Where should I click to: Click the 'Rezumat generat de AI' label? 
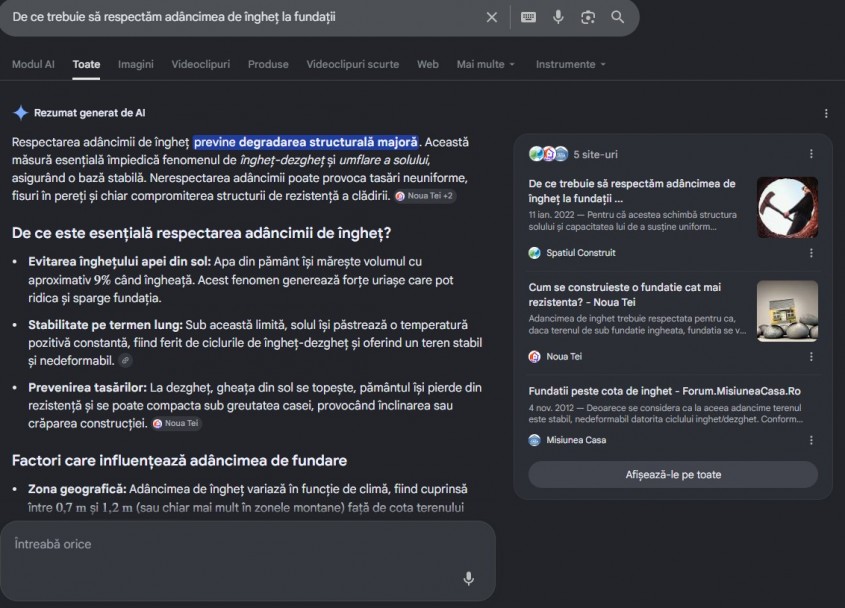point(89,113)
